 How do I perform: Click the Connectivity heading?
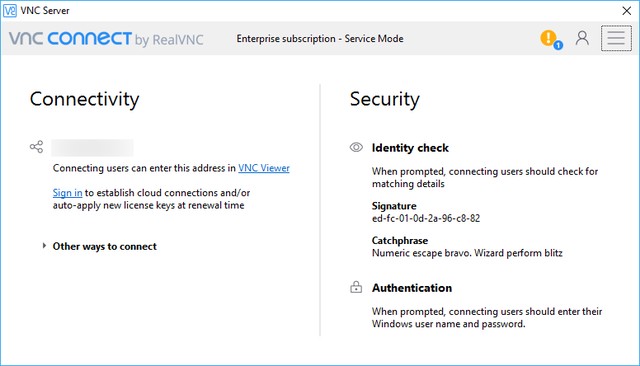(x=84, y=99)
